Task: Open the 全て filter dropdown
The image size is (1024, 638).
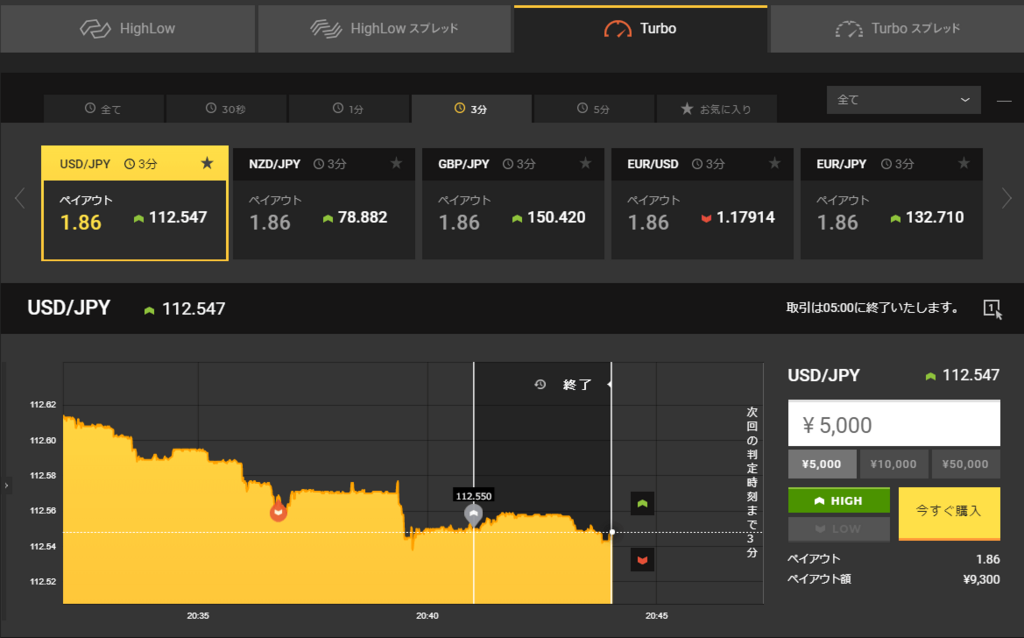Action: coord(902,100)
